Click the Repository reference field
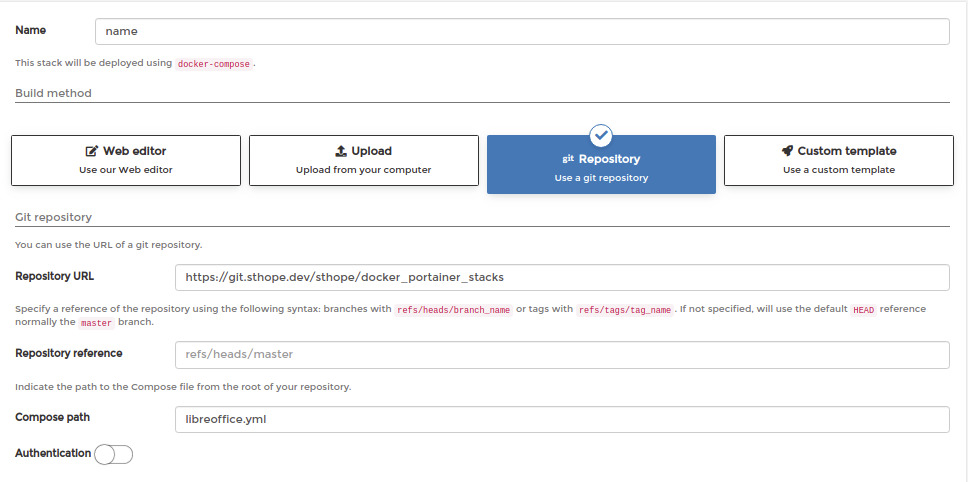 (x=562, y=355)
